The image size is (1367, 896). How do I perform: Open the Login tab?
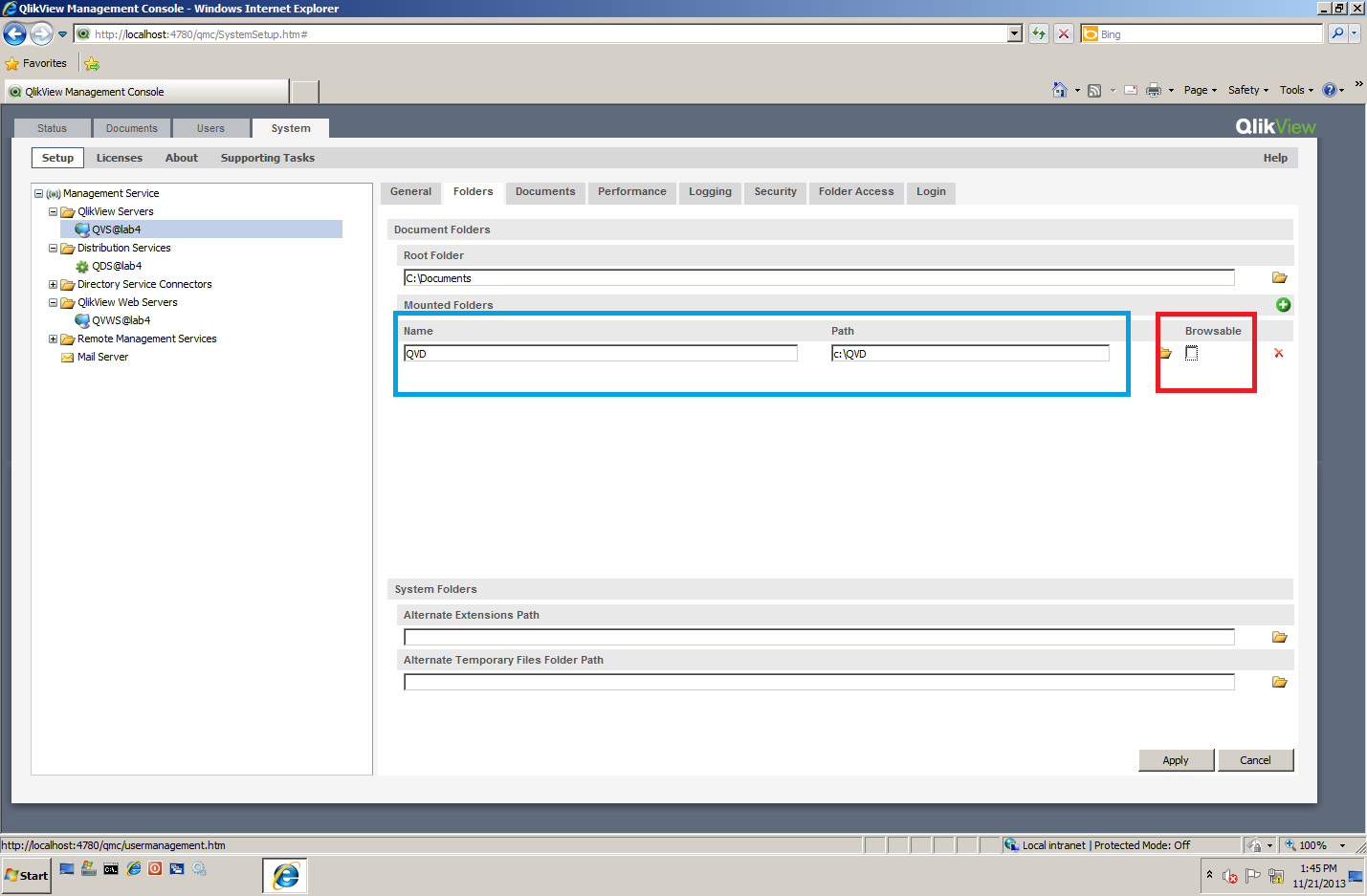tap(931, 191)
